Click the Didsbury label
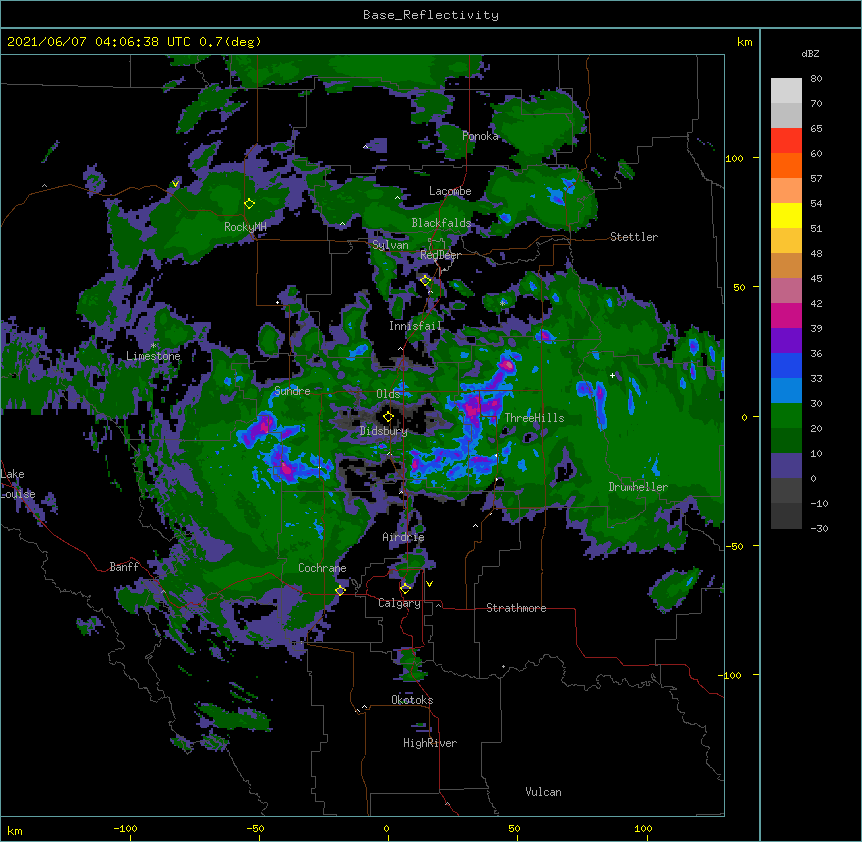This screenshot has width=862, height=842. (x=384, y=431)
